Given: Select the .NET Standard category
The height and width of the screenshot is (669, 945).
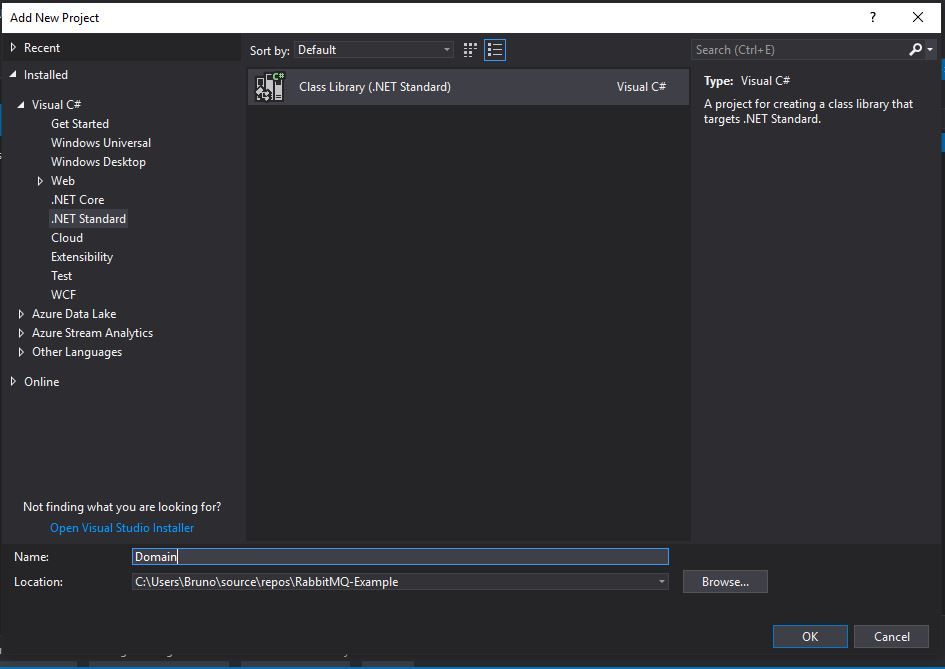Looking at the screenshot, I should point(89,219).
